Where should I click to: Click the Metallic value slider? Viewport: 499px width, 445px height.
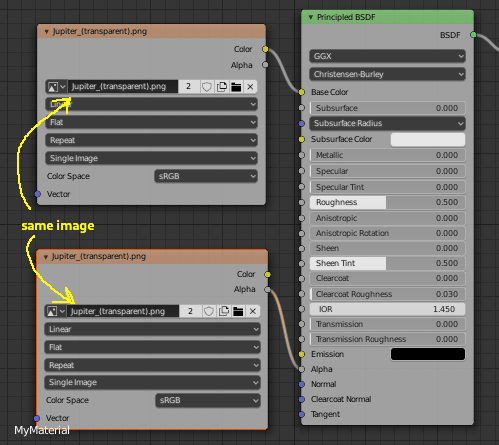point(387,155)
